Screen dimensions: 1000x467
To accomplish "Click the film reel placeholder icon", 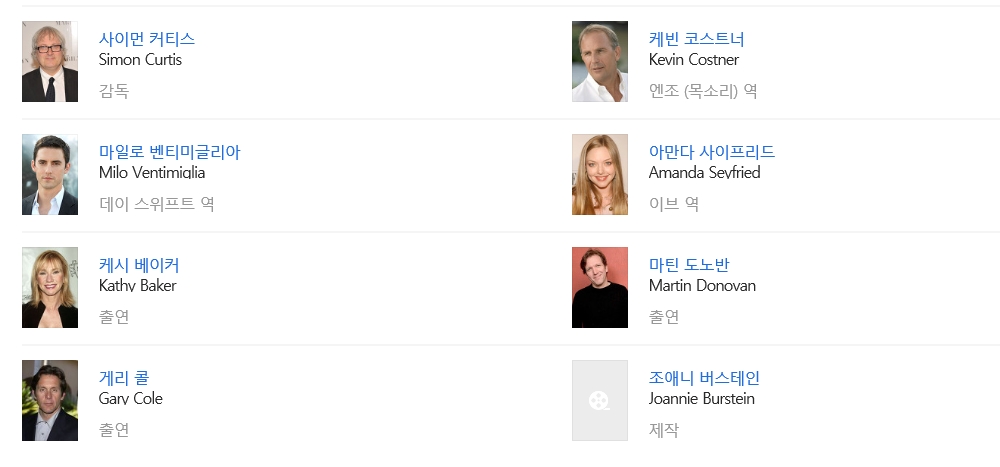I will click(600, 401).
